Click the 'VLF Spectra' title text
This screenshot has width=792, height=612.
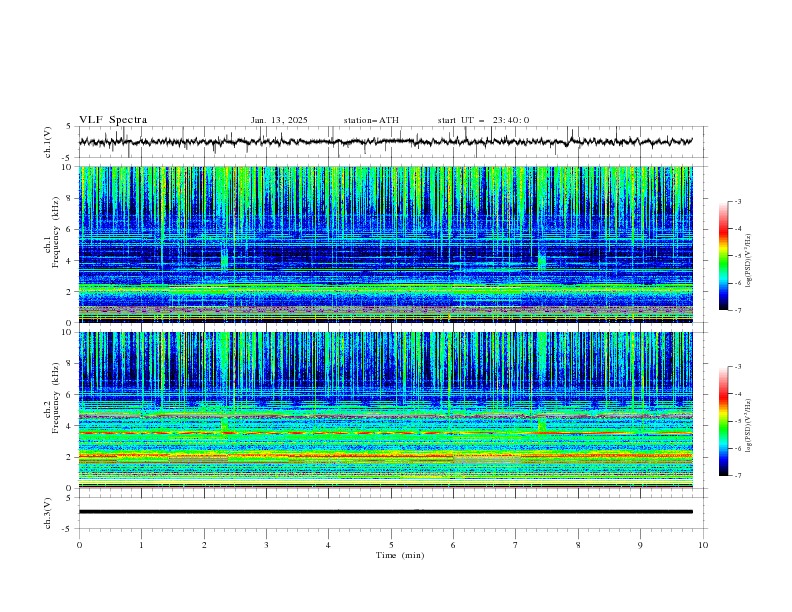[113, 120]
